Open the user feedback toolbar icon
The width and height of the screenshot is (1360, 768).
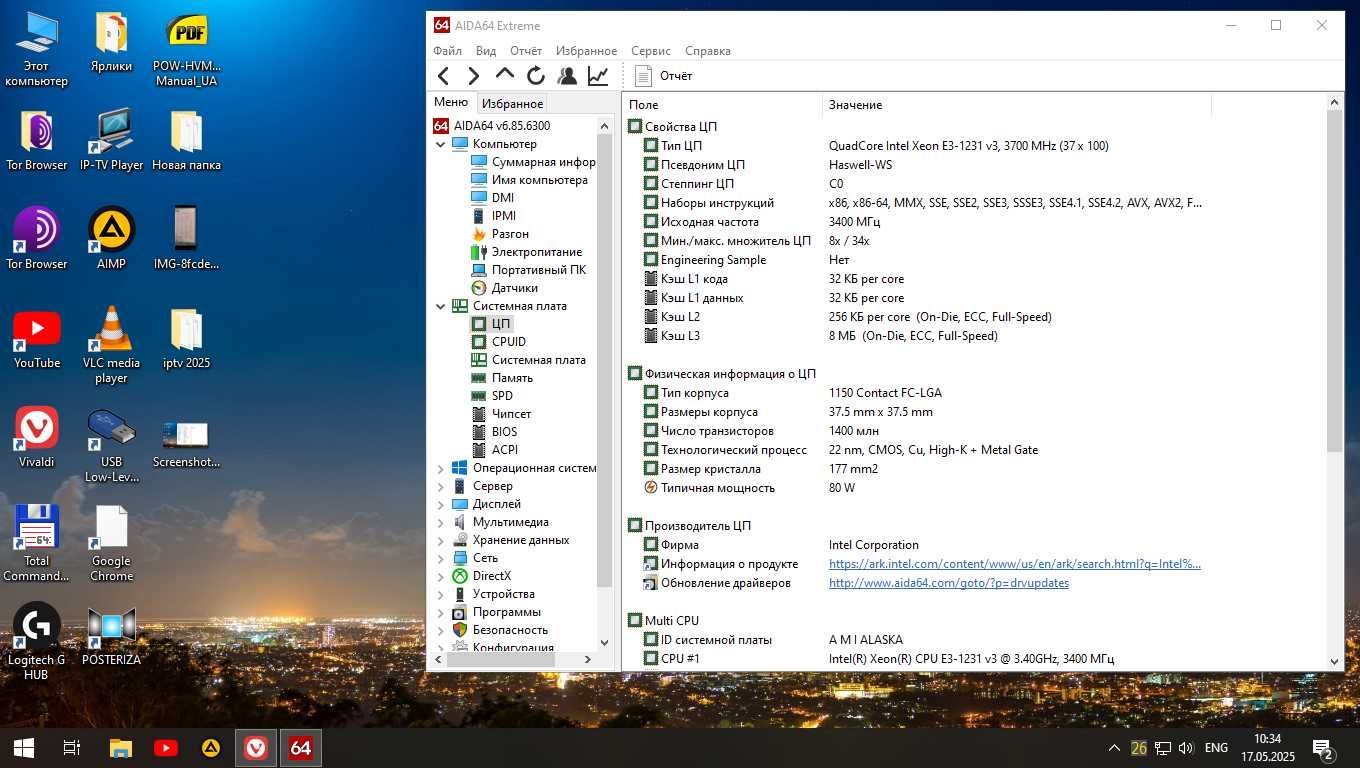click(x=567, y=76)
